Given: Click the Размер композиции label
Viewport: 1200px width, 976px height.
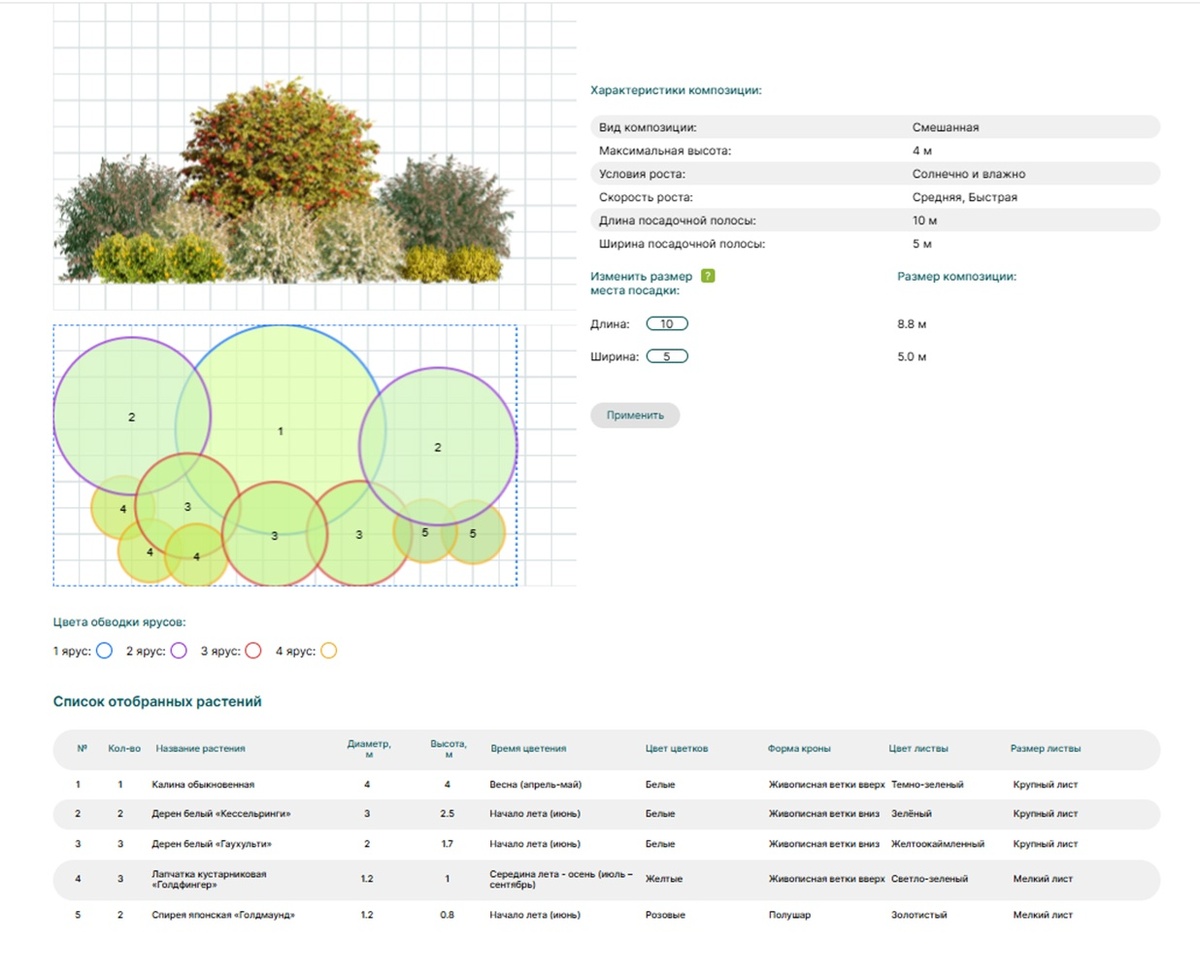Looking at the screenshot, I should point(957,277).
